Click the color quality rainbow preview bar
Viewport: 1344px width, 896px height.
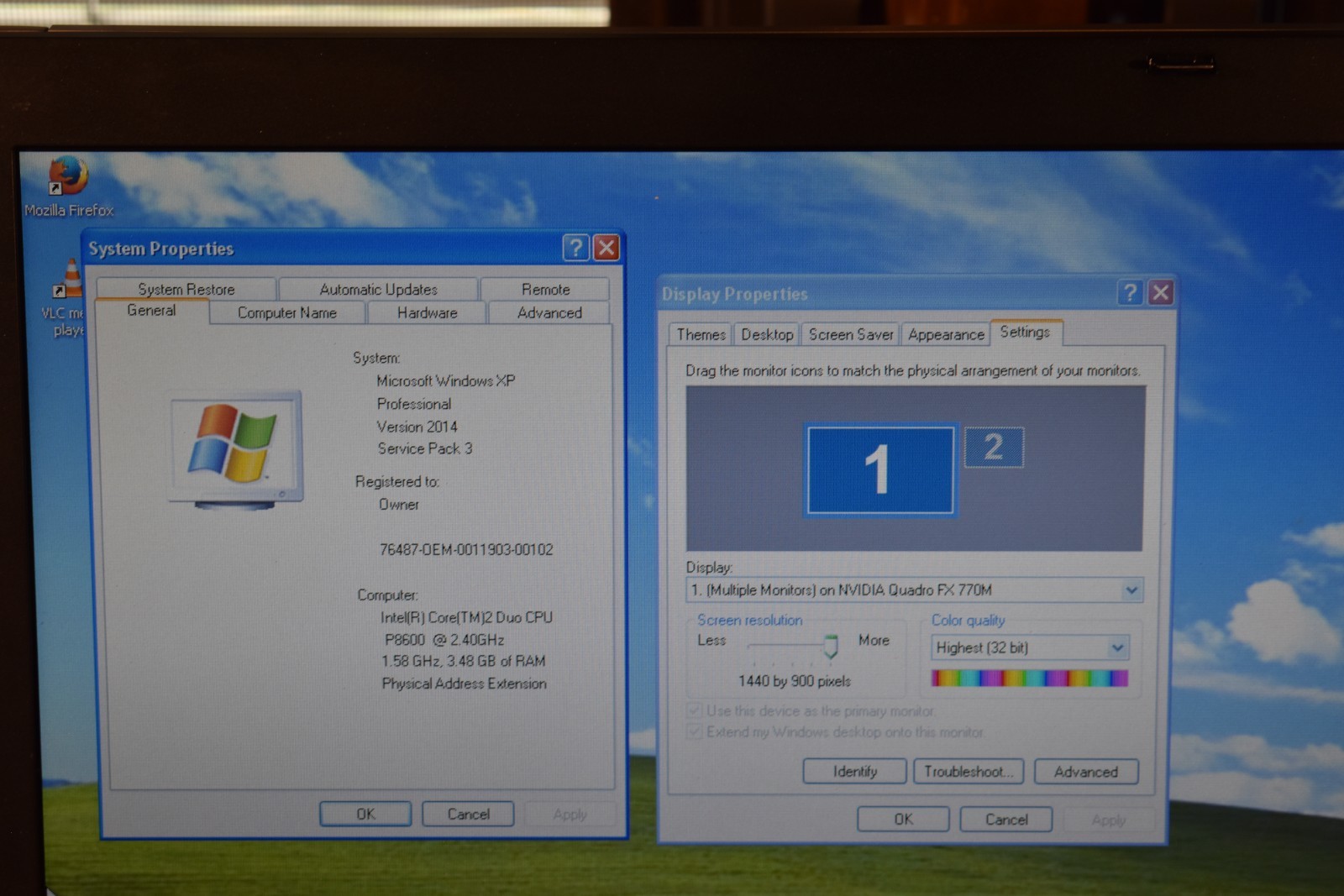click(x=1030, y=679)
